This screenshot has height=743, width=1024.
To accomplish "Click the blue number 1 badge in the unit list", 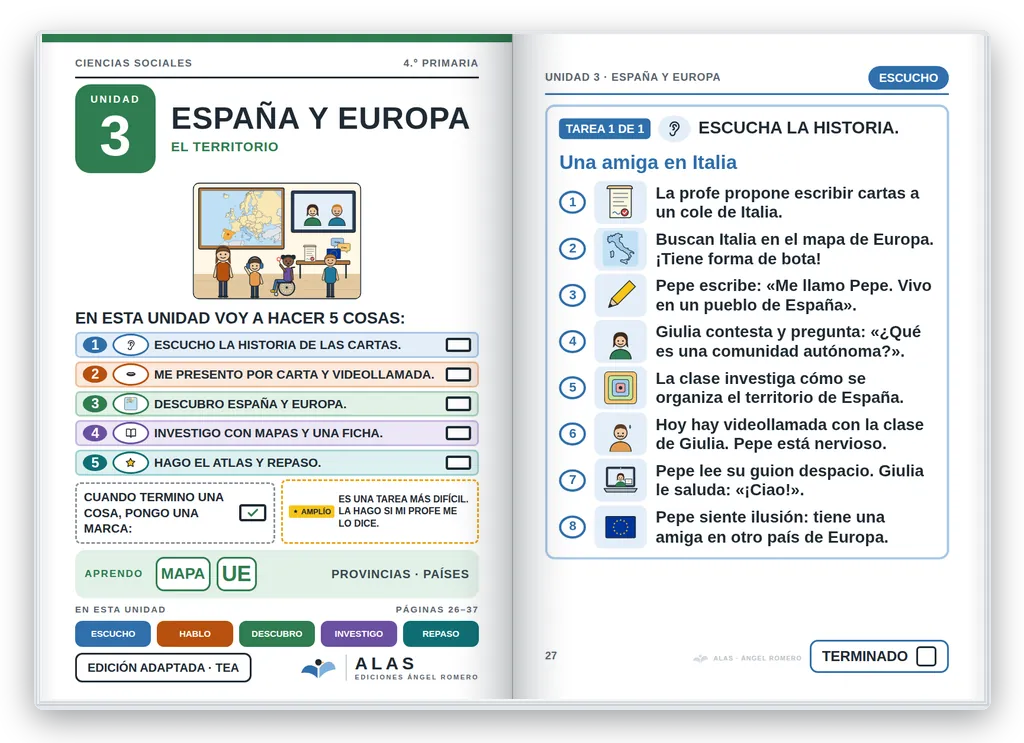I will pos(95,345).
